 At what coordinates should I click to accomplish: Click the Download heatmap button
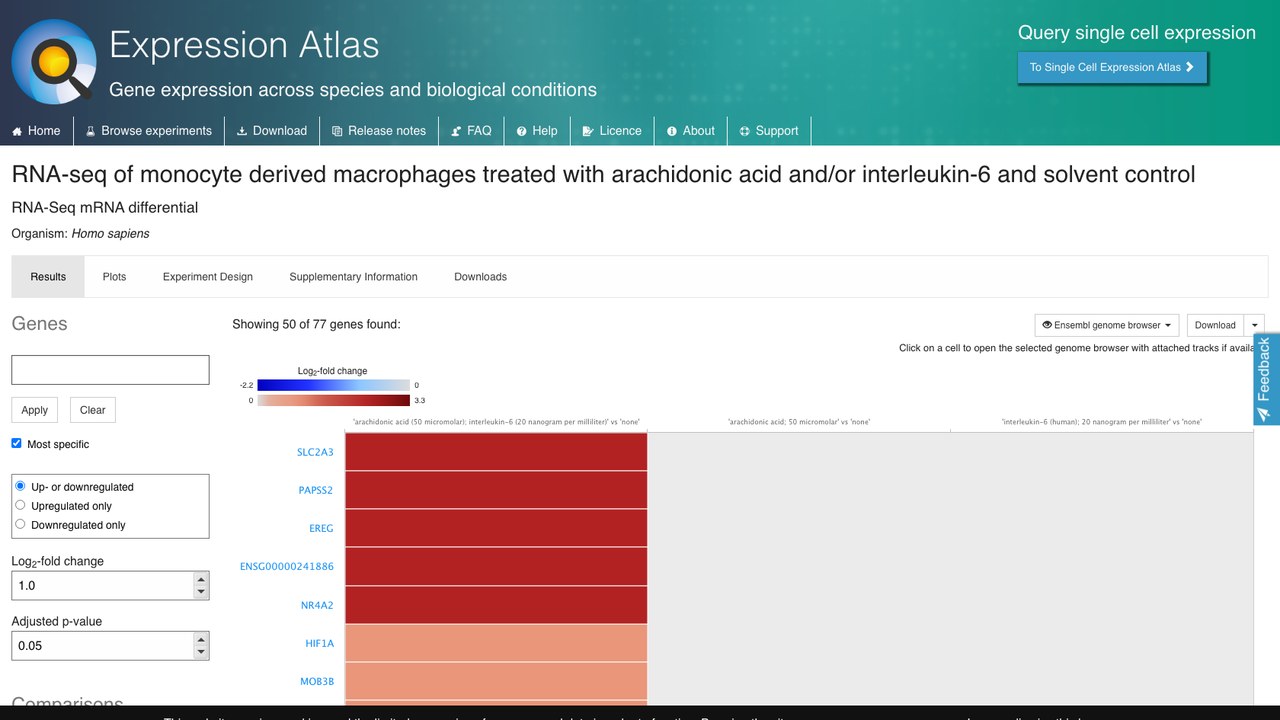coord(1215,325)
